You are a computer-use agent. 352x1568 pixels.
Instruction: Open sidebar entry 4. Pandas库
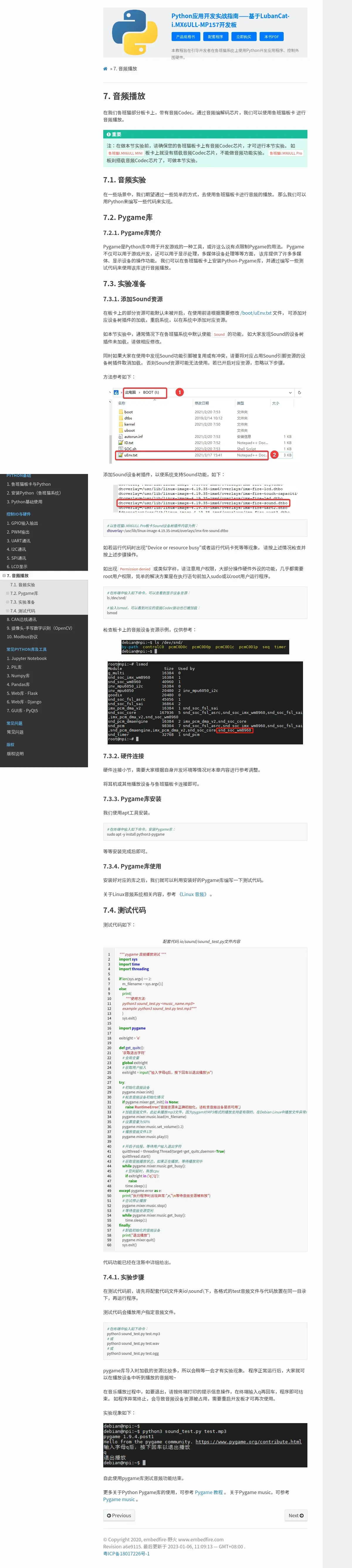pos(18,684)
